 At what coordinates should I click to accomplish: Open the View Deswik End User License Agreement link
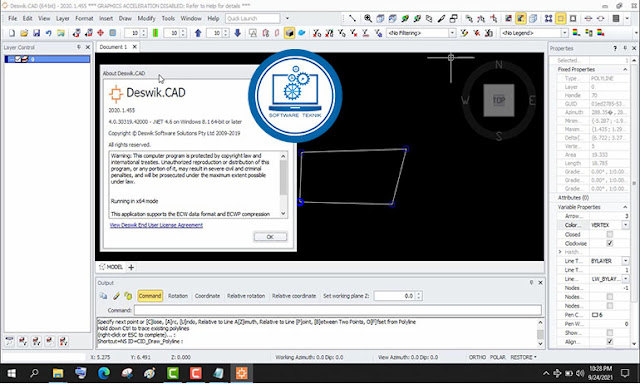coord(156,225)
